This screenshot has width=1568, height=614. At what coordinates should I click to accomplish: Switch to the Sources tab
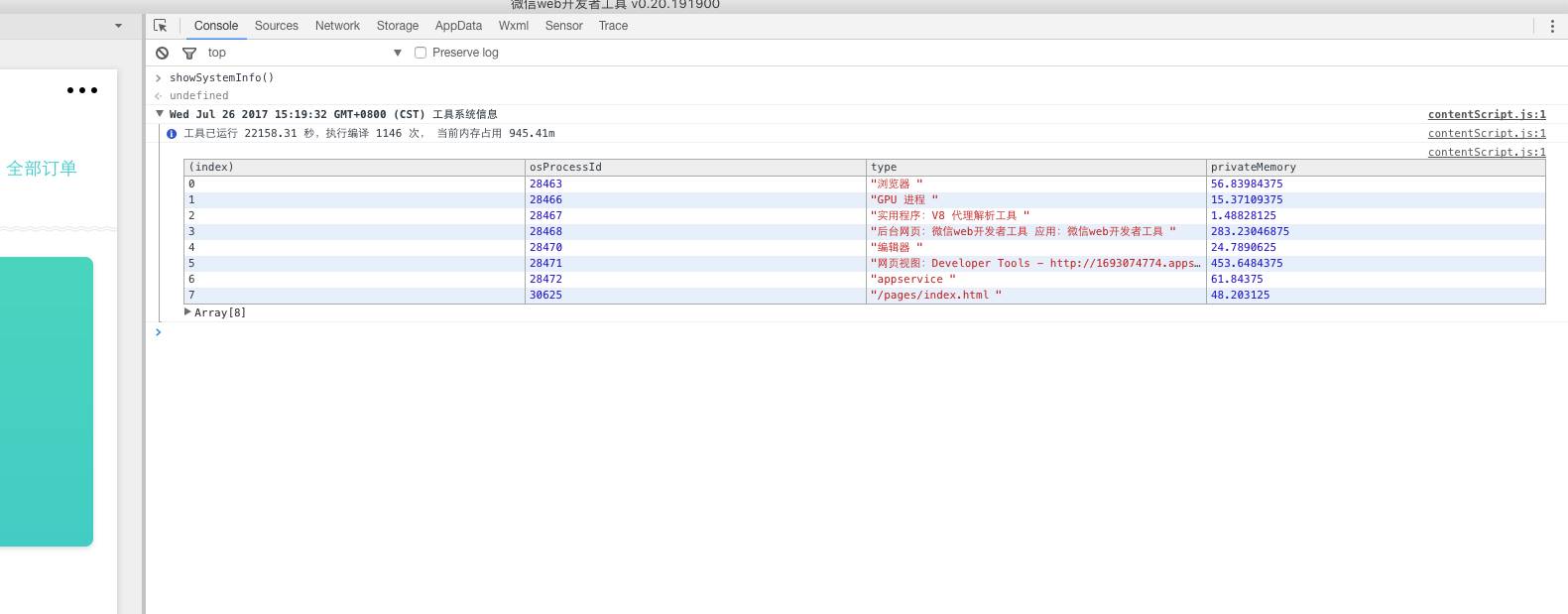[x=276, y=26]
